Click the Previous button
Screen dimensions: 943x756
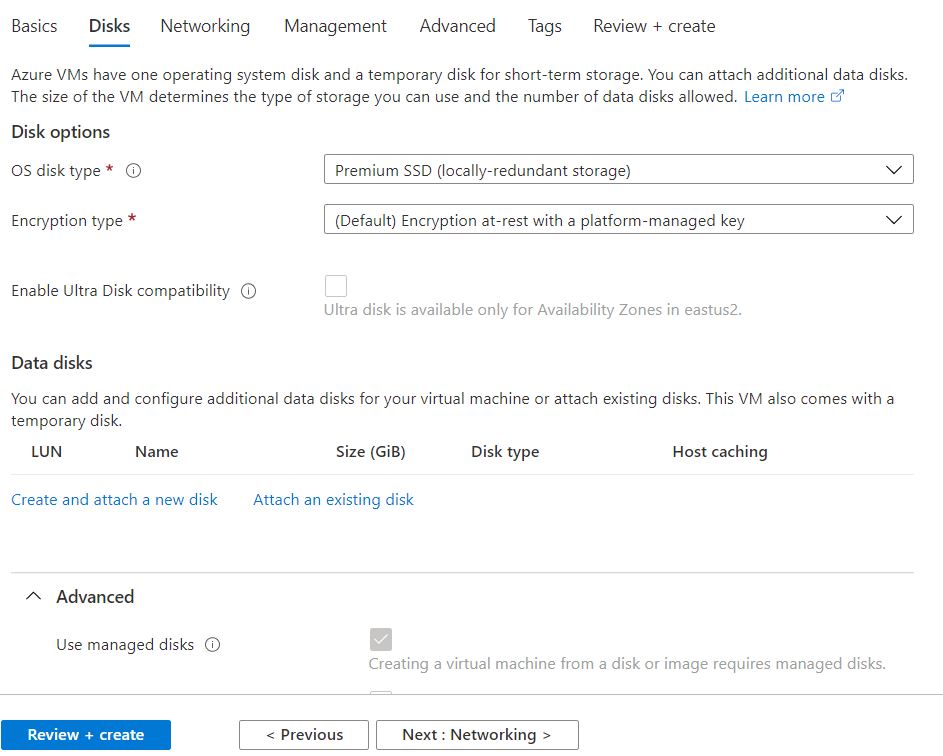pos(303,735)
